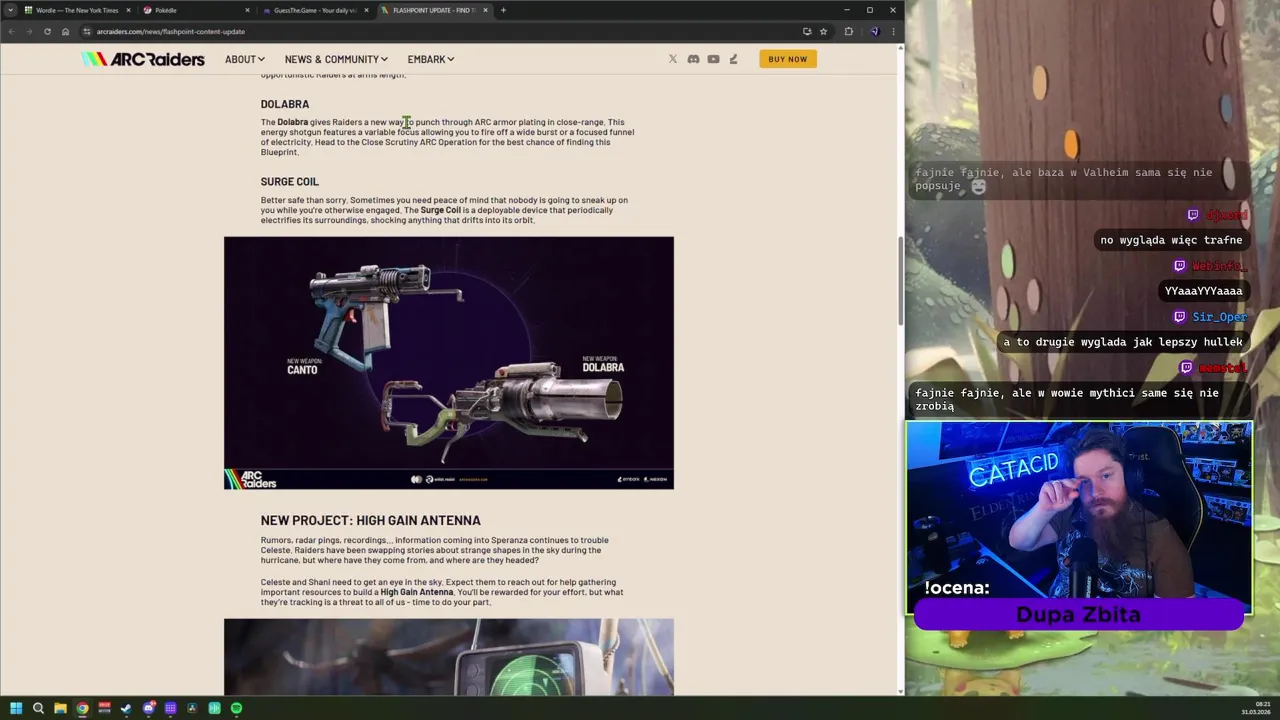Open the tab search dropdown arrow
Image resolution: width=1280 pixels, height=720 pixels.
pos(10,10)
